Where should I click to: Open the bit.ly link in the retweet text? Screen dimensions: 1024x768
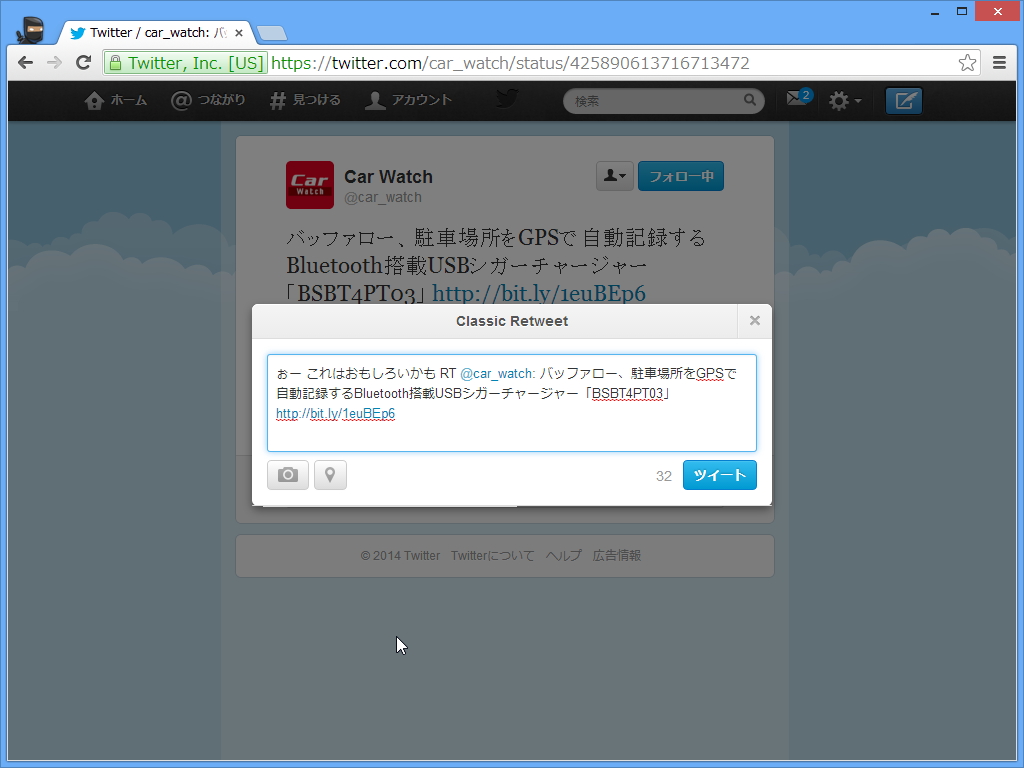click(x=335, y=413)
